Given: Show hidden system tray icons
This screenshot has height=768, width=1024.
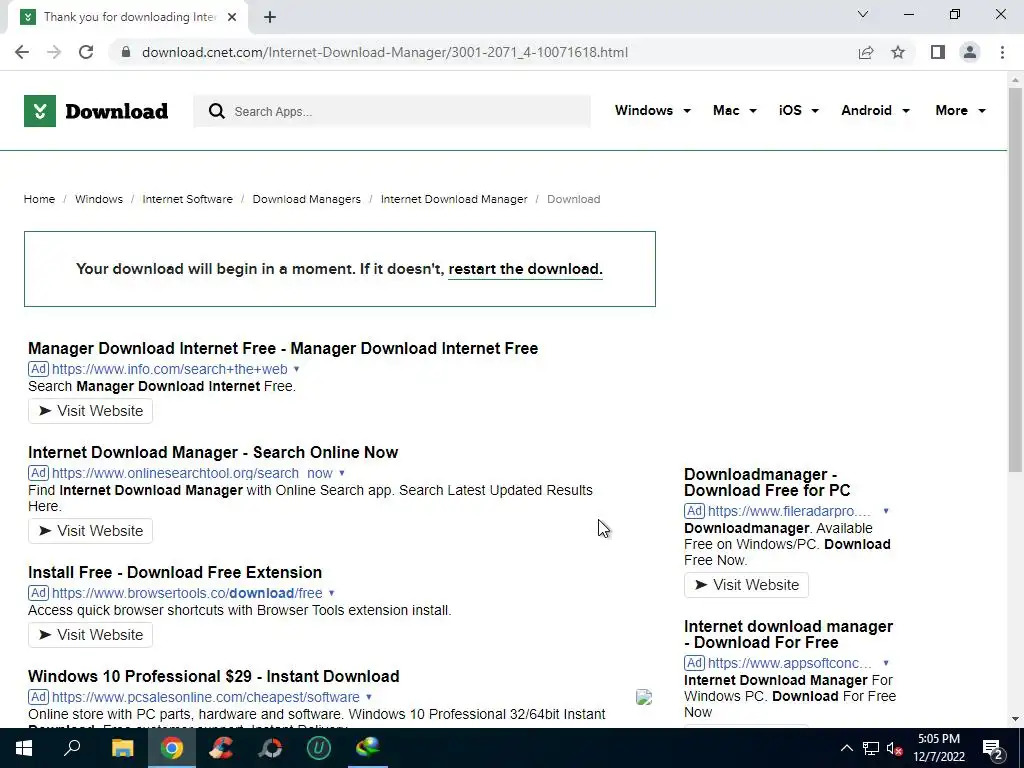Looking at the screenshot, I should (x=846, y=748).
